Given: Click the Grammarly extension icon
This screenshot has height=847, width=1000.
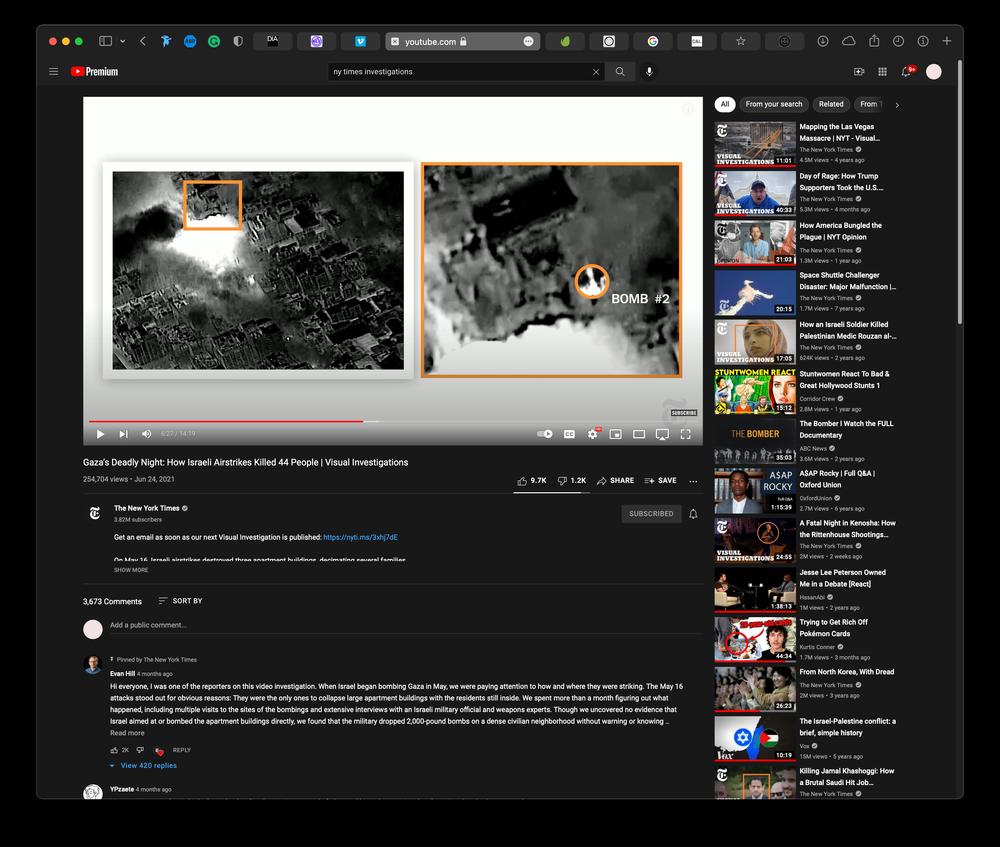Looking at the screenshot, I should pos(214,41).
